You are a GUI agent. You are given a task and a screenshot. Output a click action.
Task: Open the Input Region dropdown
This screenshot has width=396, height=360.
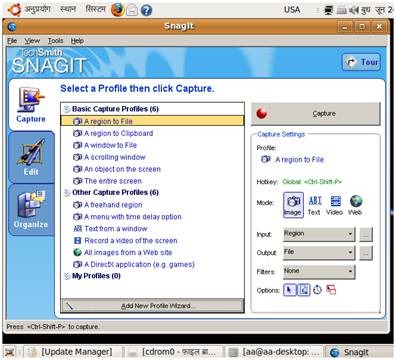coord(319,234)
